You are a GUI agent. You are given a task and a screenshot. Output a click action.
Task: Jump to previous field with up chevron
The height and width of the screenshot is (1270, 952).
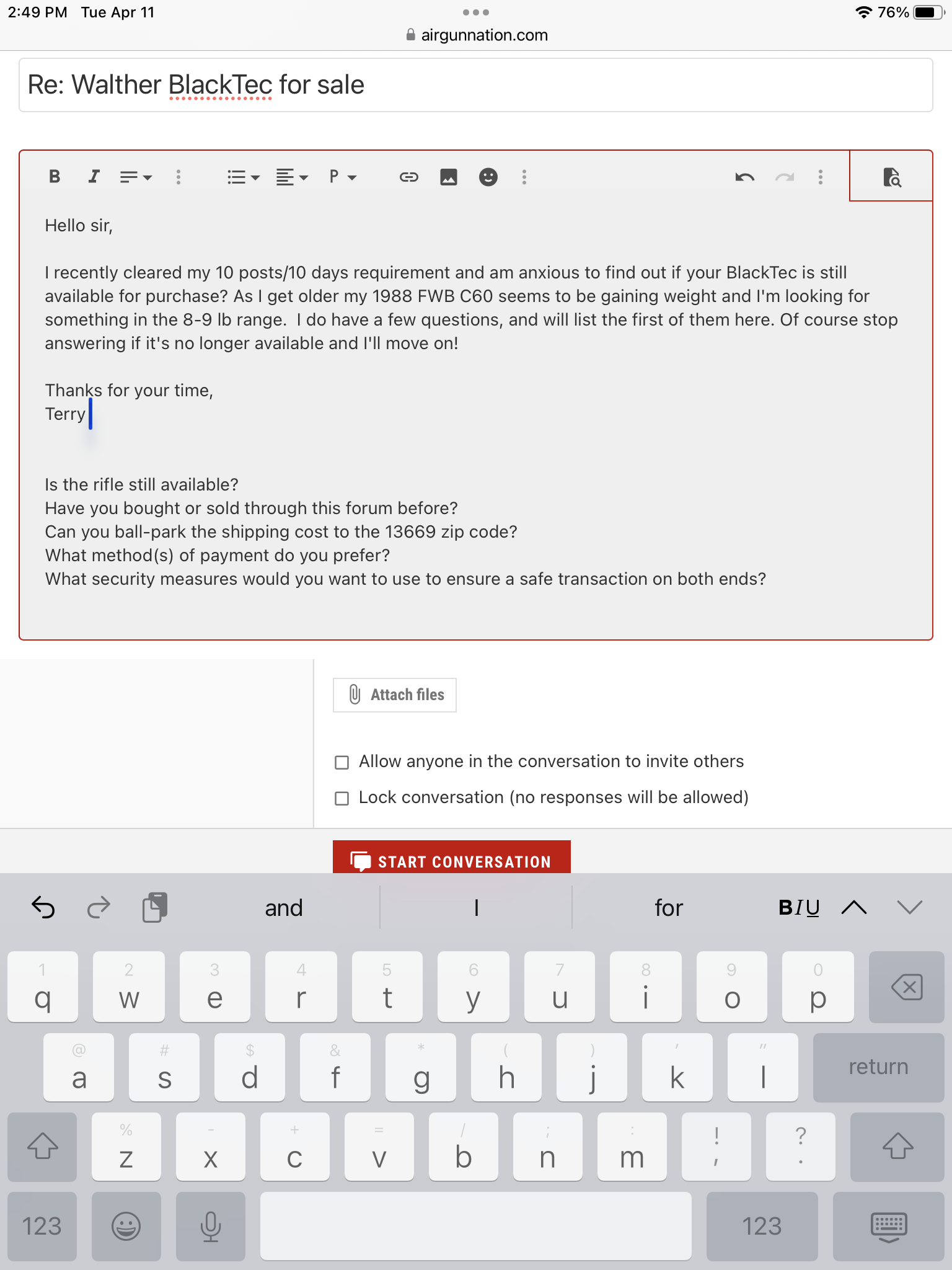pos(854,908)
